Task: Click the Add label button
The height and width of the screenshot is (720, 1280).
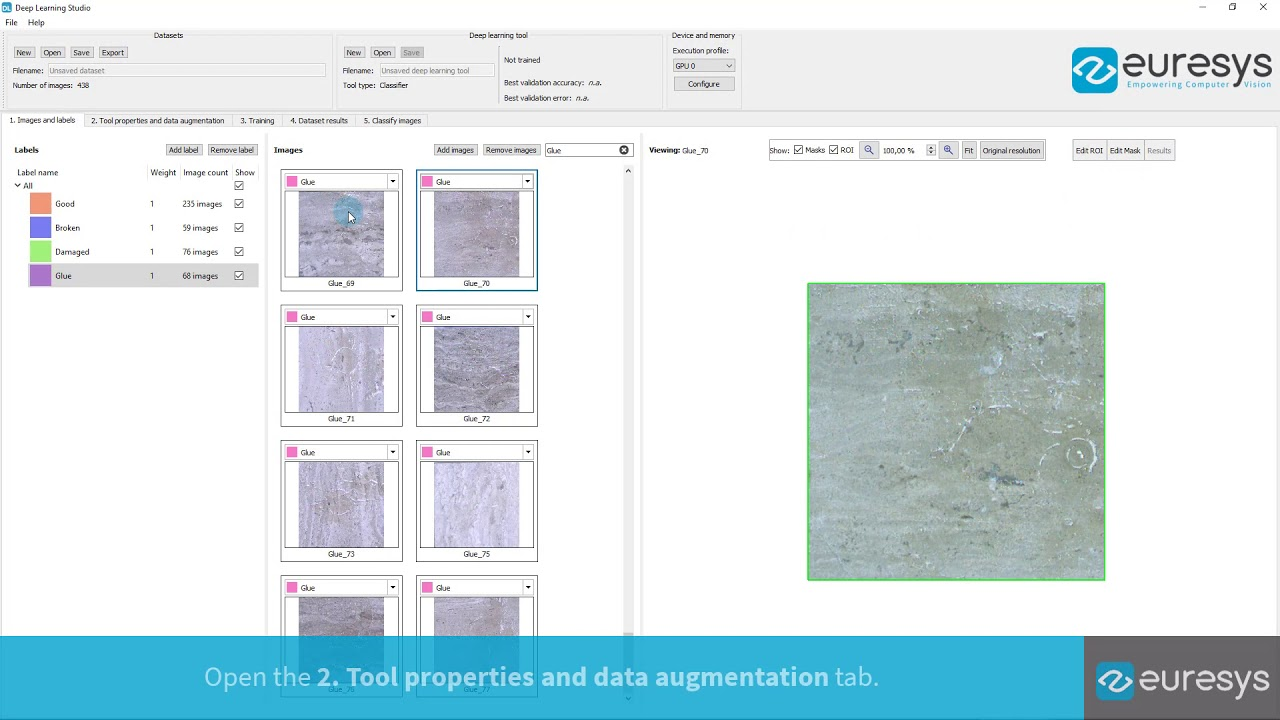Action: point(183,150)
